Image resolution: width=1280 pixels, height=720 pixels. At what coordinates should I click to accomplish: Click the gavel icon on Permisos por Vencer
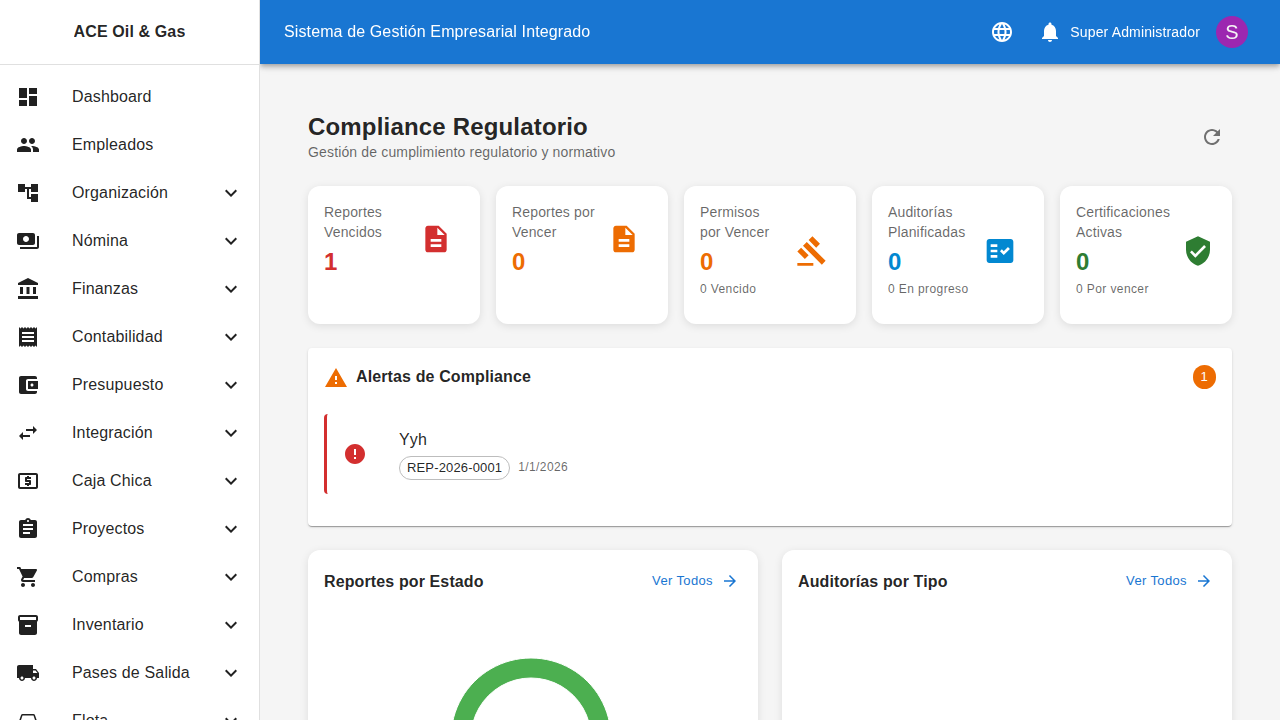pos(811,251)
